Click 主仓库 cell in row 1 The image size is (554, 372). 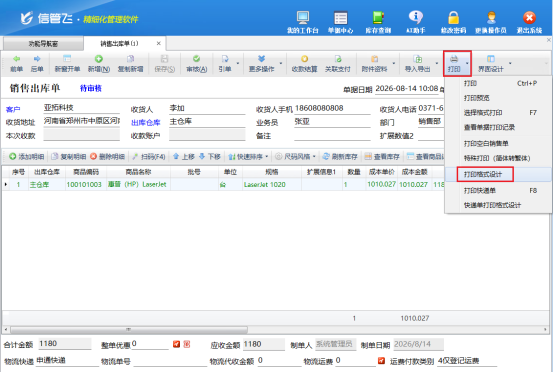(x=47, y=184)
